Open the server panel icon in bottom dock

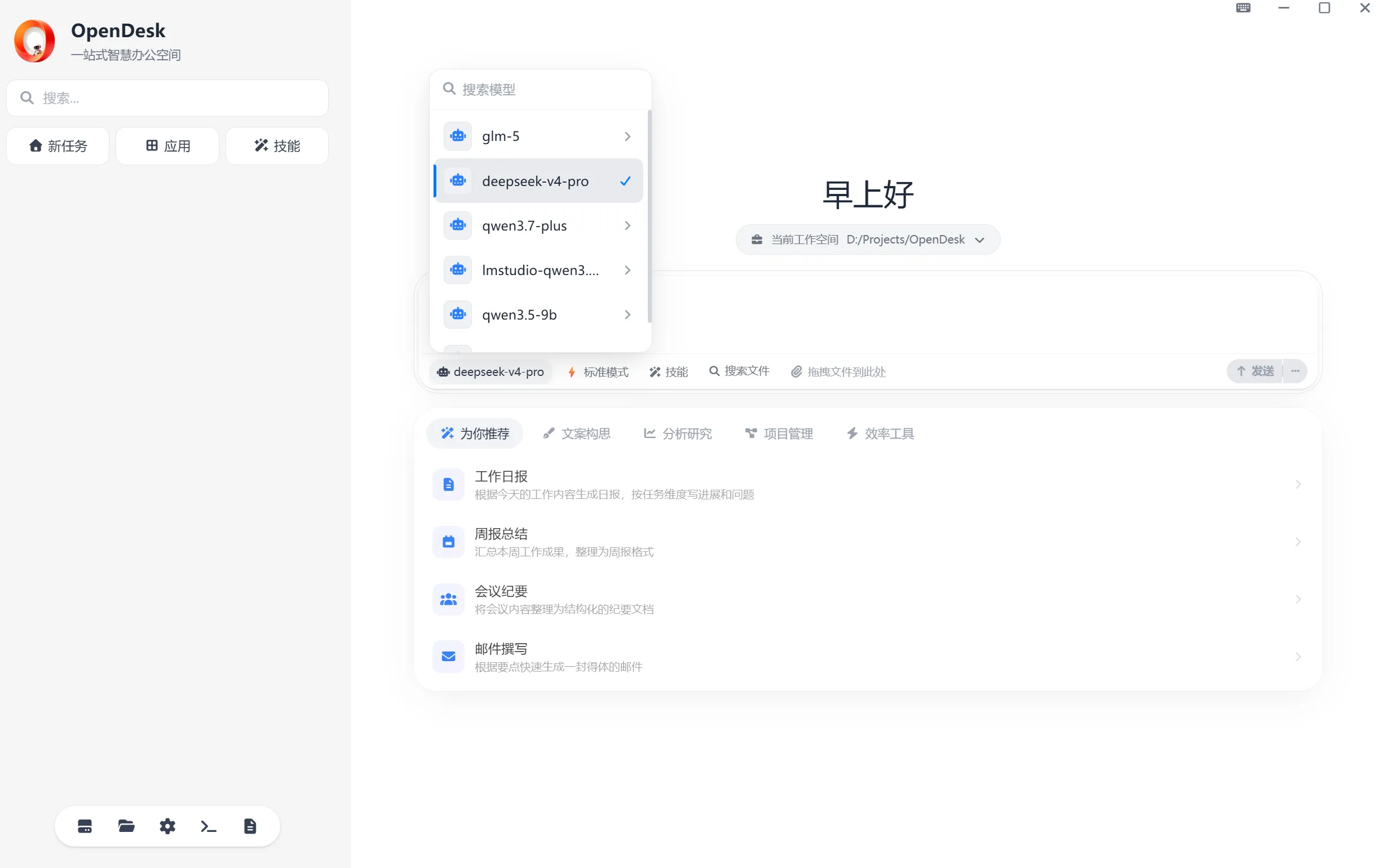tap(85, 826)
